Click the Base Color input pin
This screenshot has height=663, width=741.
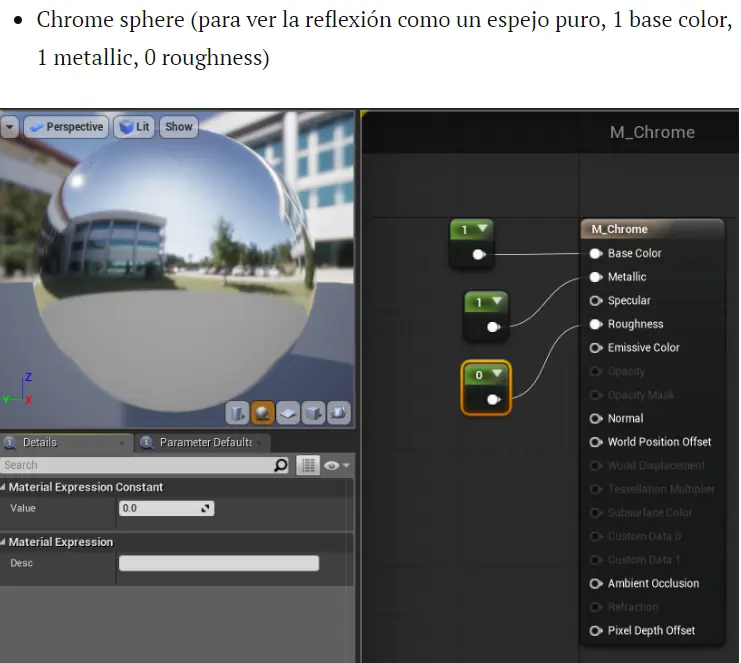coord(595,254)
